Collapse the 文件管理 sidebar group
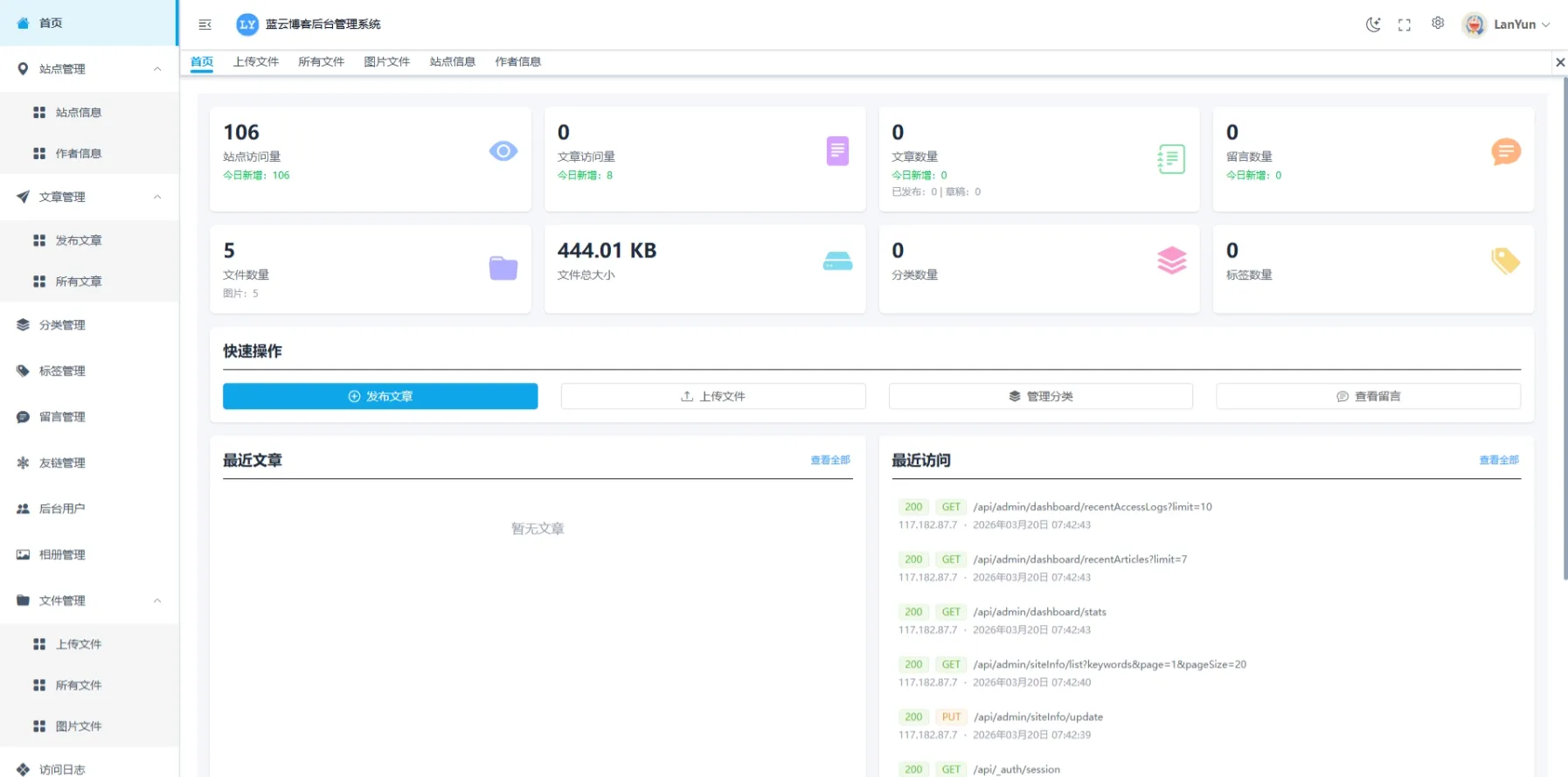Viewport: 1568px width, 777px height. pyautogui.click(x=157, y=600)
